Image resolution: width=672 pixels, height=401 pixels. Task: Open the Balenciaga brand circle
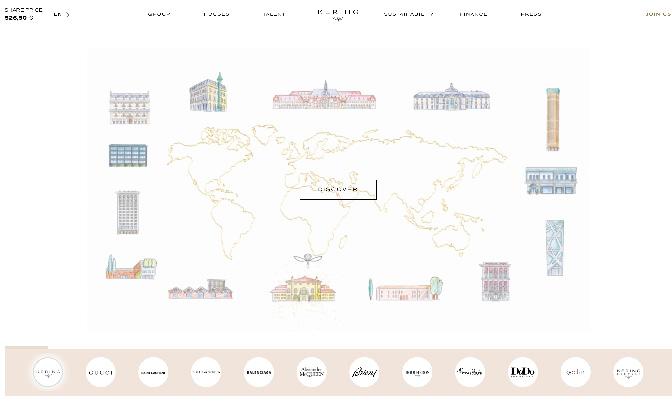coord(258,372)
